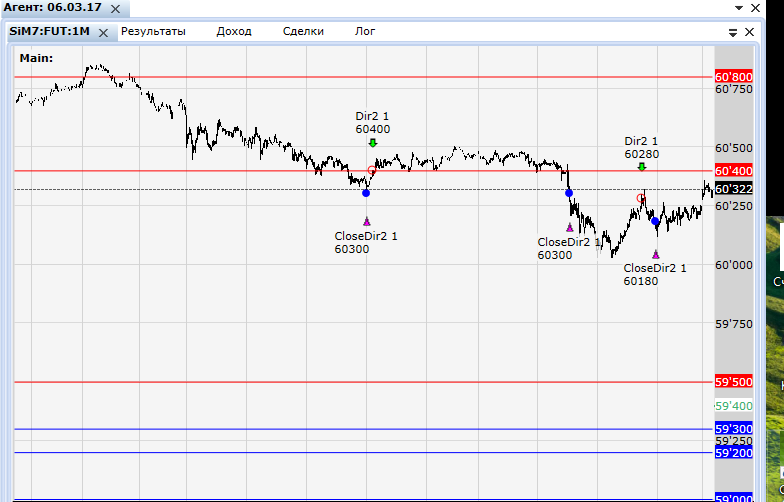Image resolution: width=784 pixels, height=502 pixels.
Task: Close the Агент: 06.03.17 tab
Action: [x=115, y=9]
